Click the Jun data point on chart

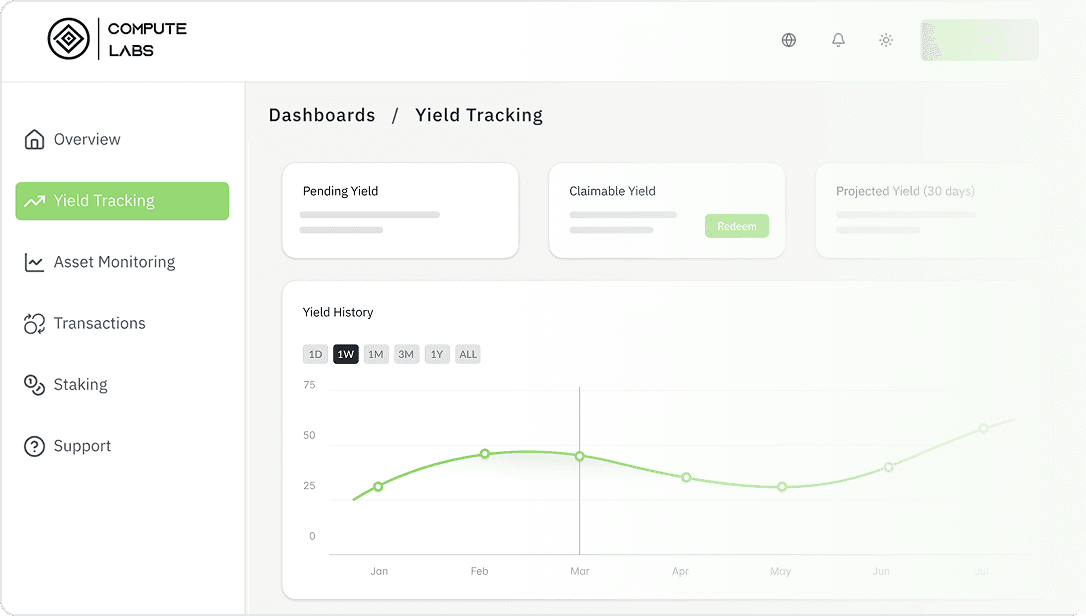tap(889, 467)
